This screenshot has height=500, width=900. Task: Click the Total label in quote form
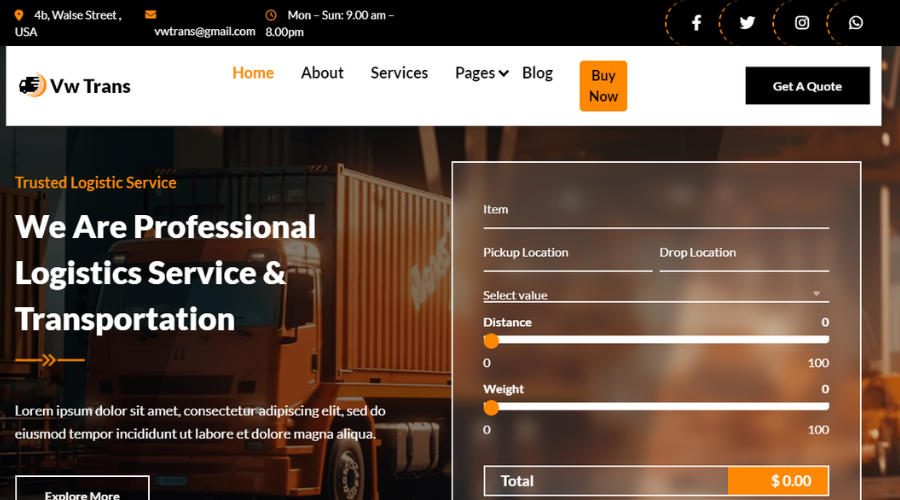click(x=517, y=480)
